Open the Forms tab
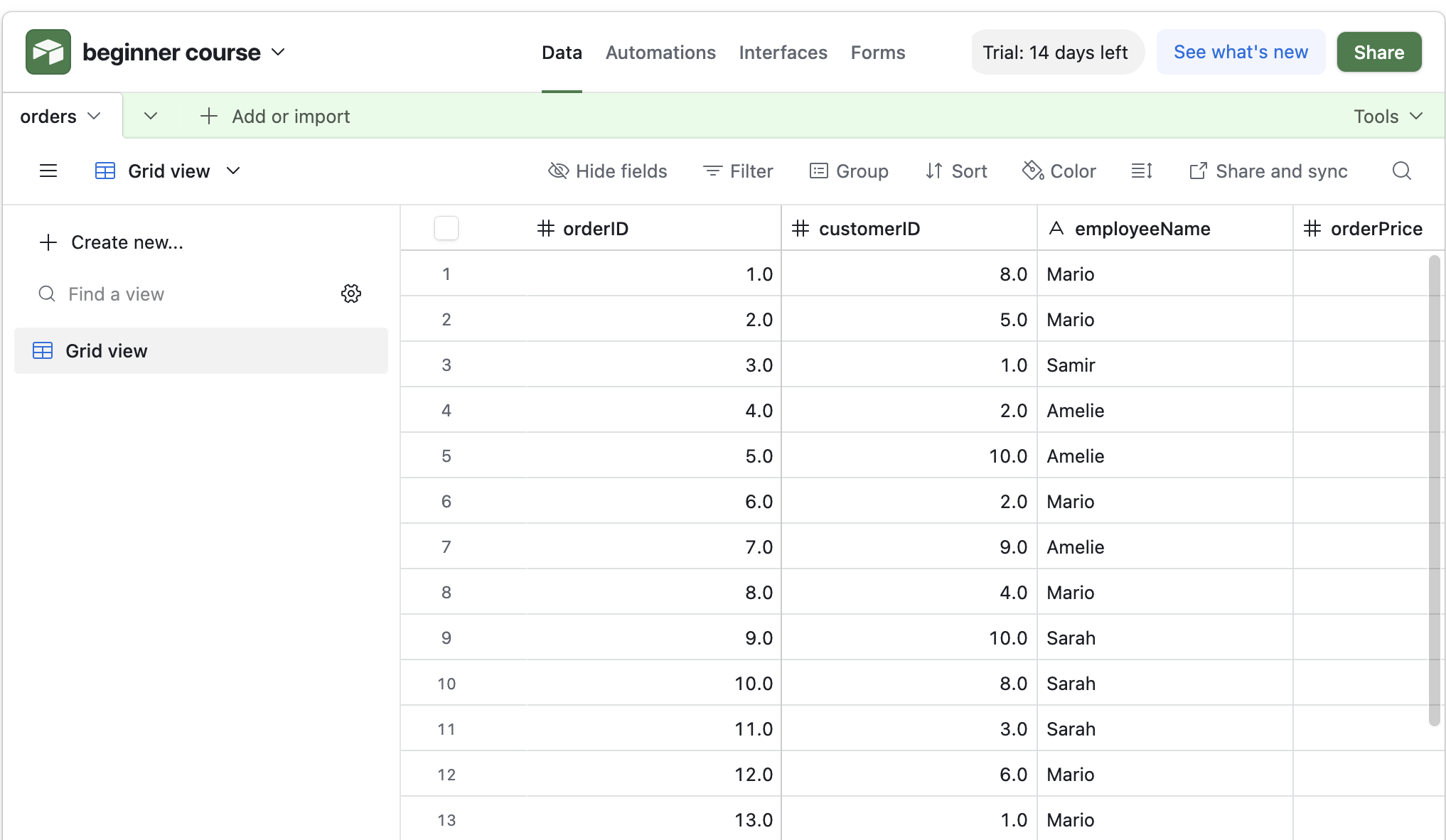Screen dimensions: 1446x840 pos(878,53)
